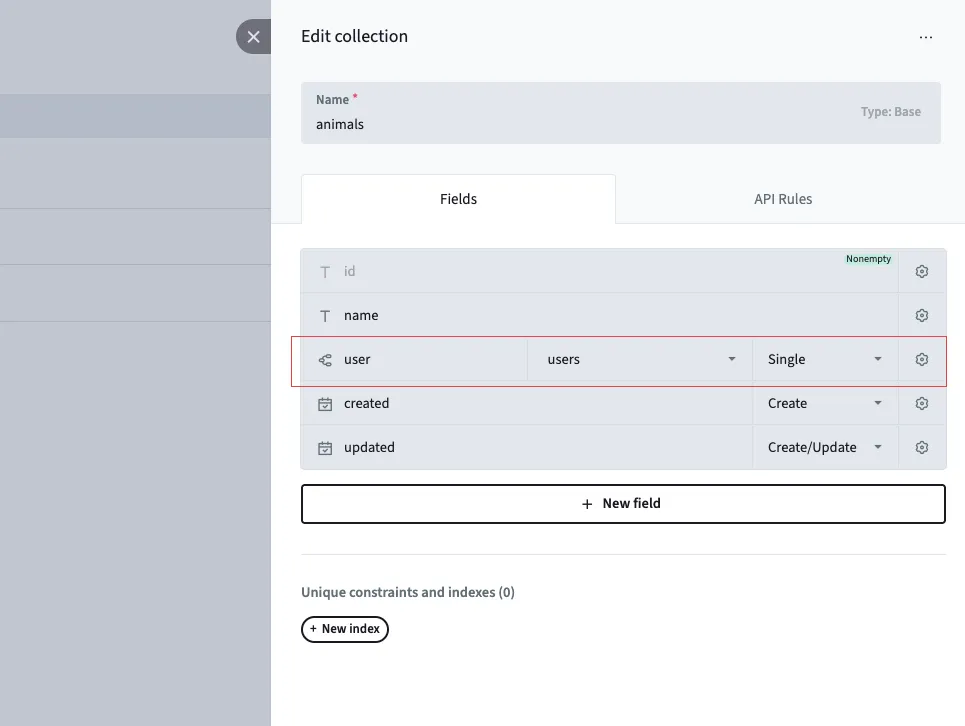
Task: Click the calendar icon next to updated
Action: point(324,447)
